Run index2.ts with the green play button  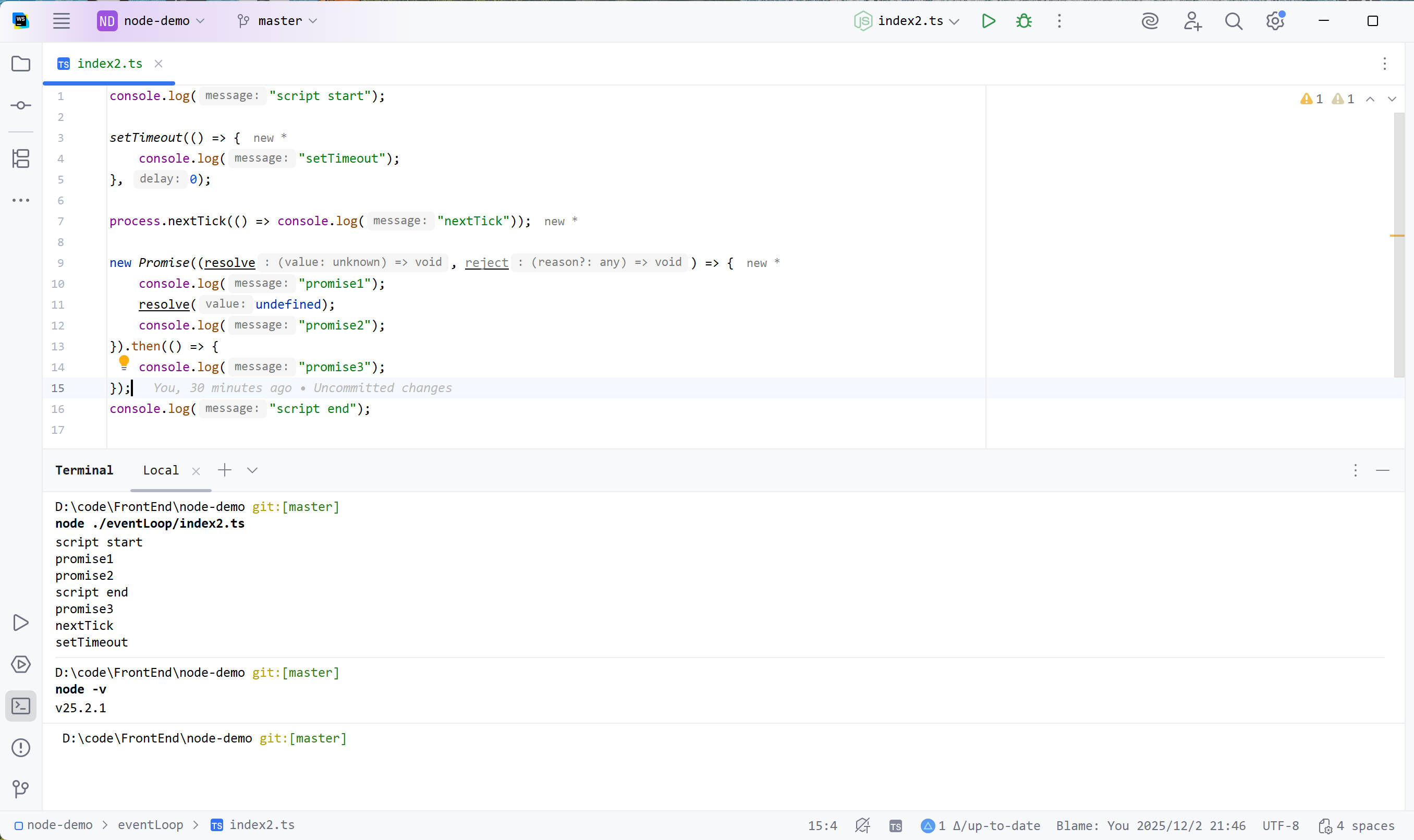tap(988, 21)
